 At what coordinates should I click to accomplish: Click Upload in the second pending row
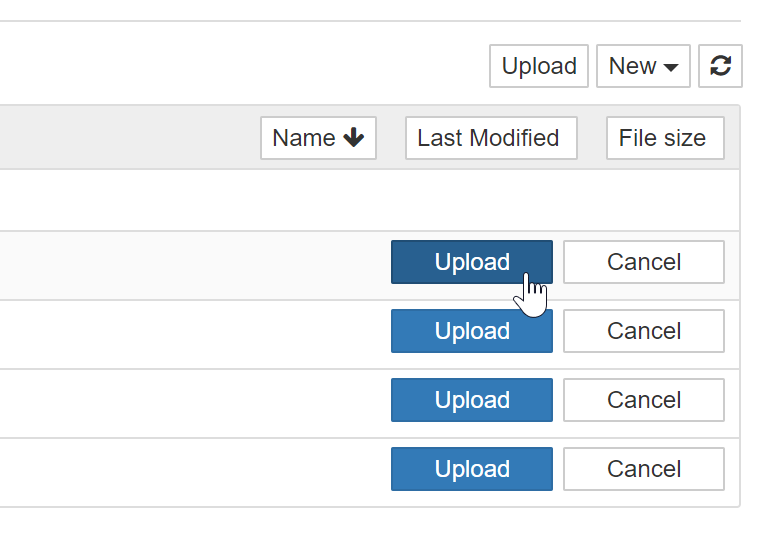coord(471,331)
